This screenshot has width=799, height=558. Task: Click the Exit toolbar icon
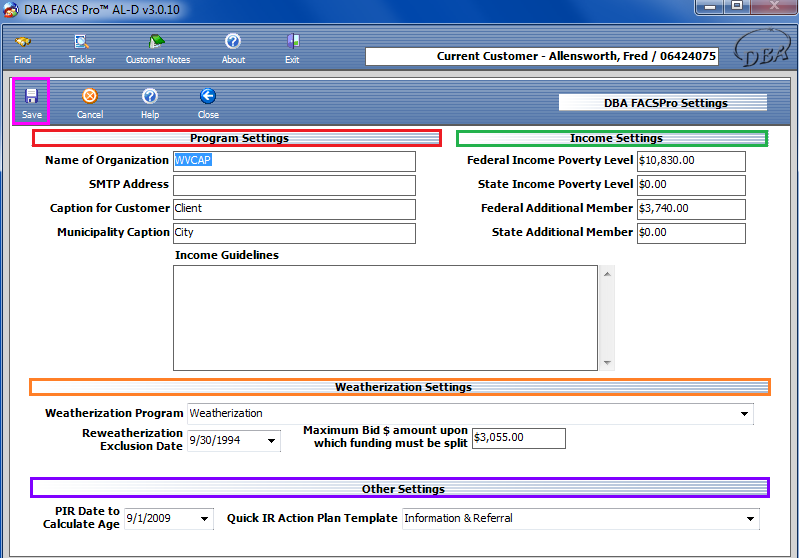292,49
